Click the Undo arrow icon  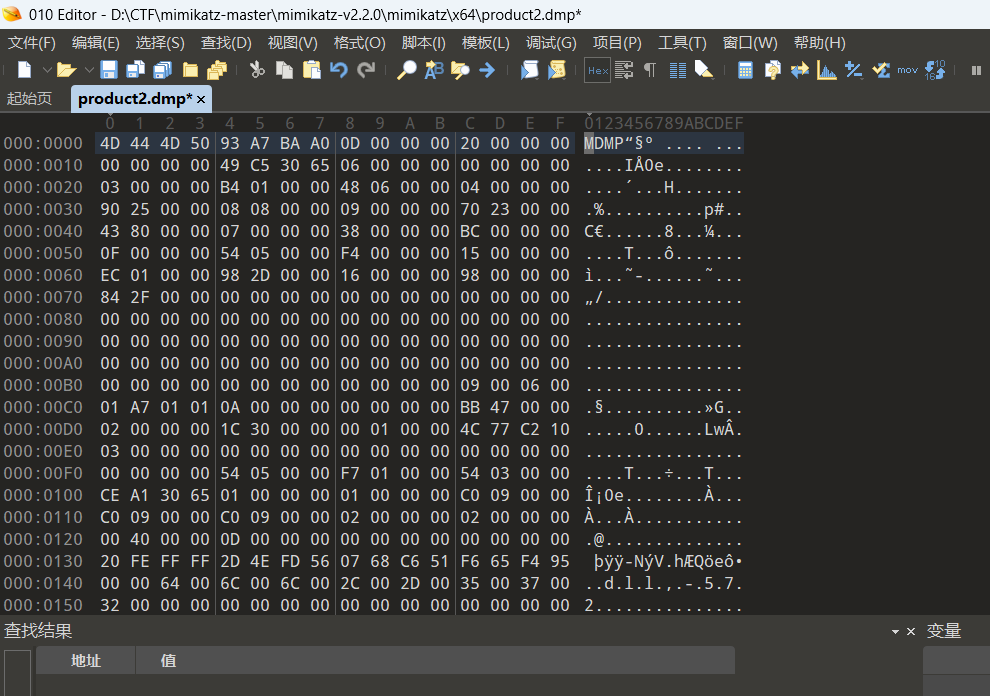click(x=339, y=70)
